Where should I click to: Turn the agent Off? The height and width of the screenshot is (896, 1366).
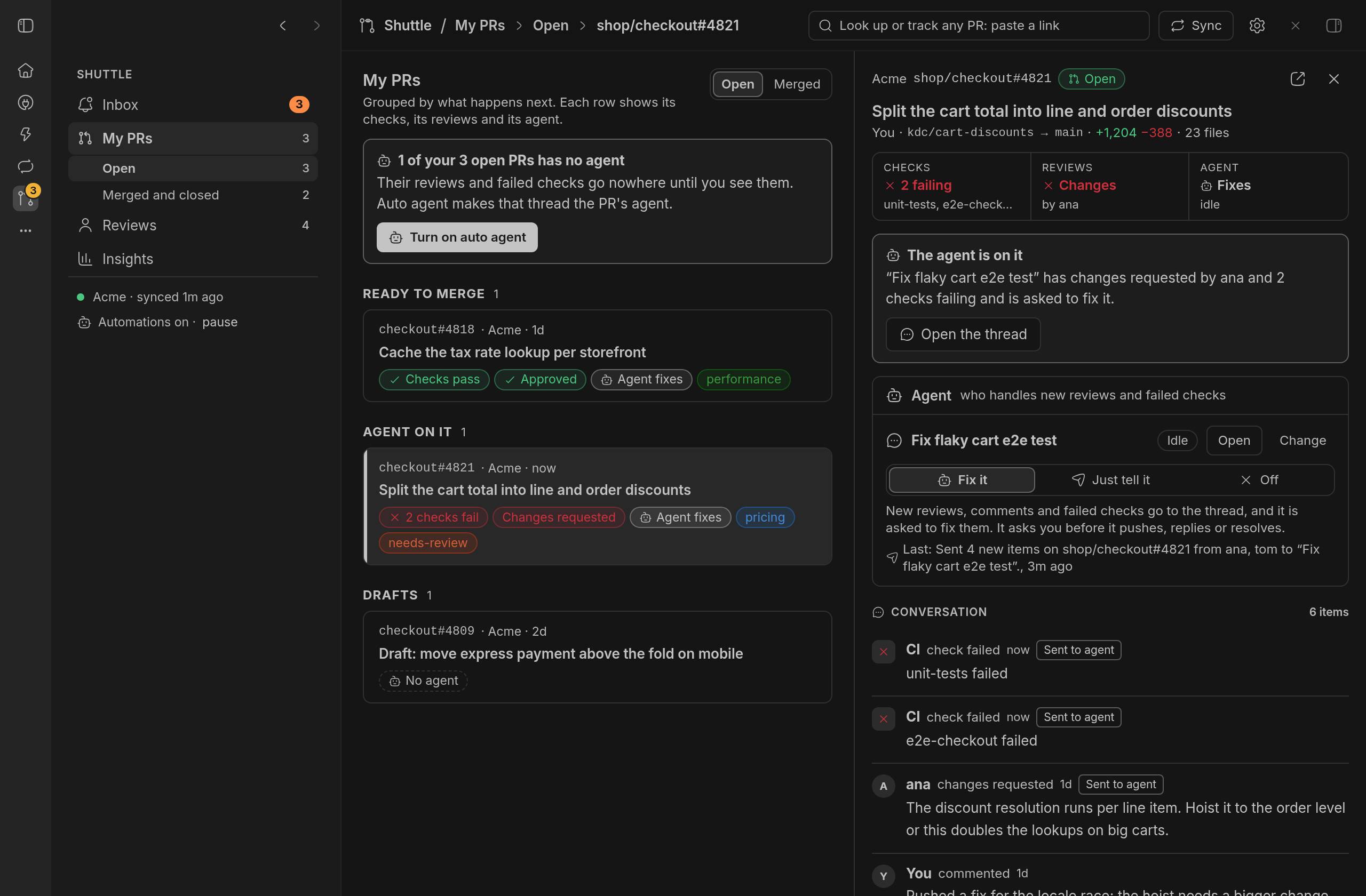point(1259,479)
